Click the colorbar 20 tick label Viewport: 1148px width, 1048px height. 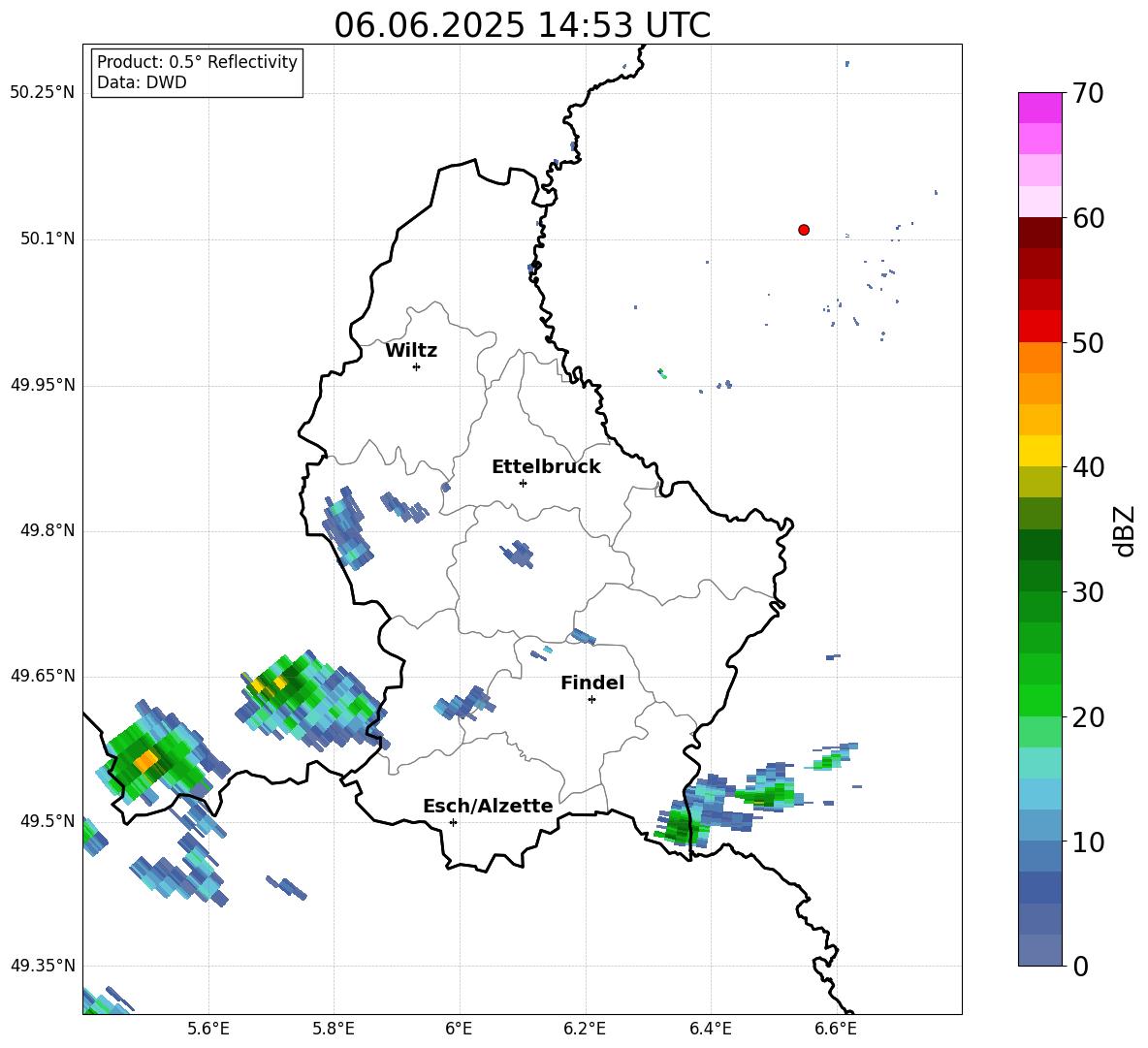coord(1089,717)
